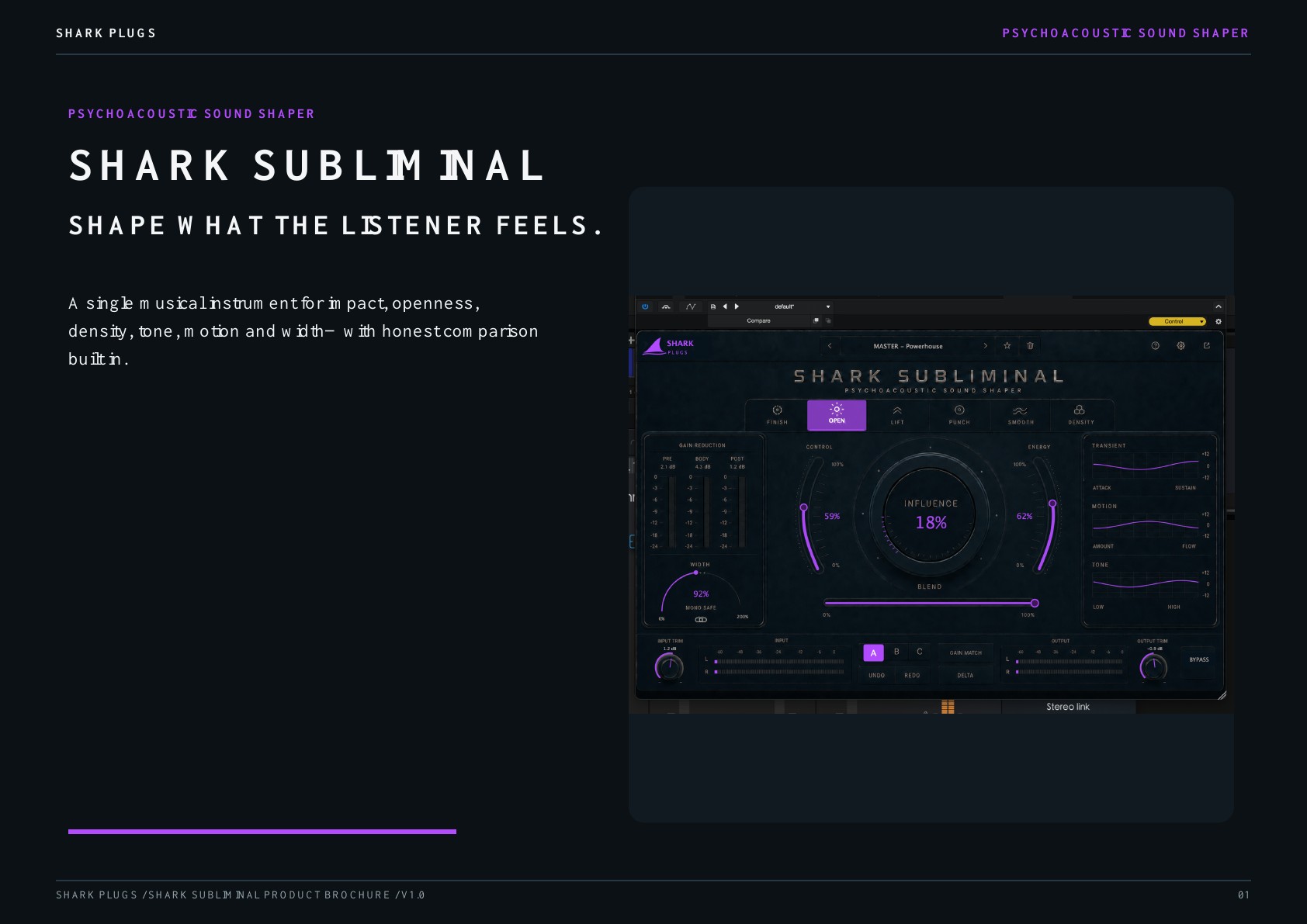
Task: Open plugin settings gear in Shark header
Action: click(x=1180, y=346)
